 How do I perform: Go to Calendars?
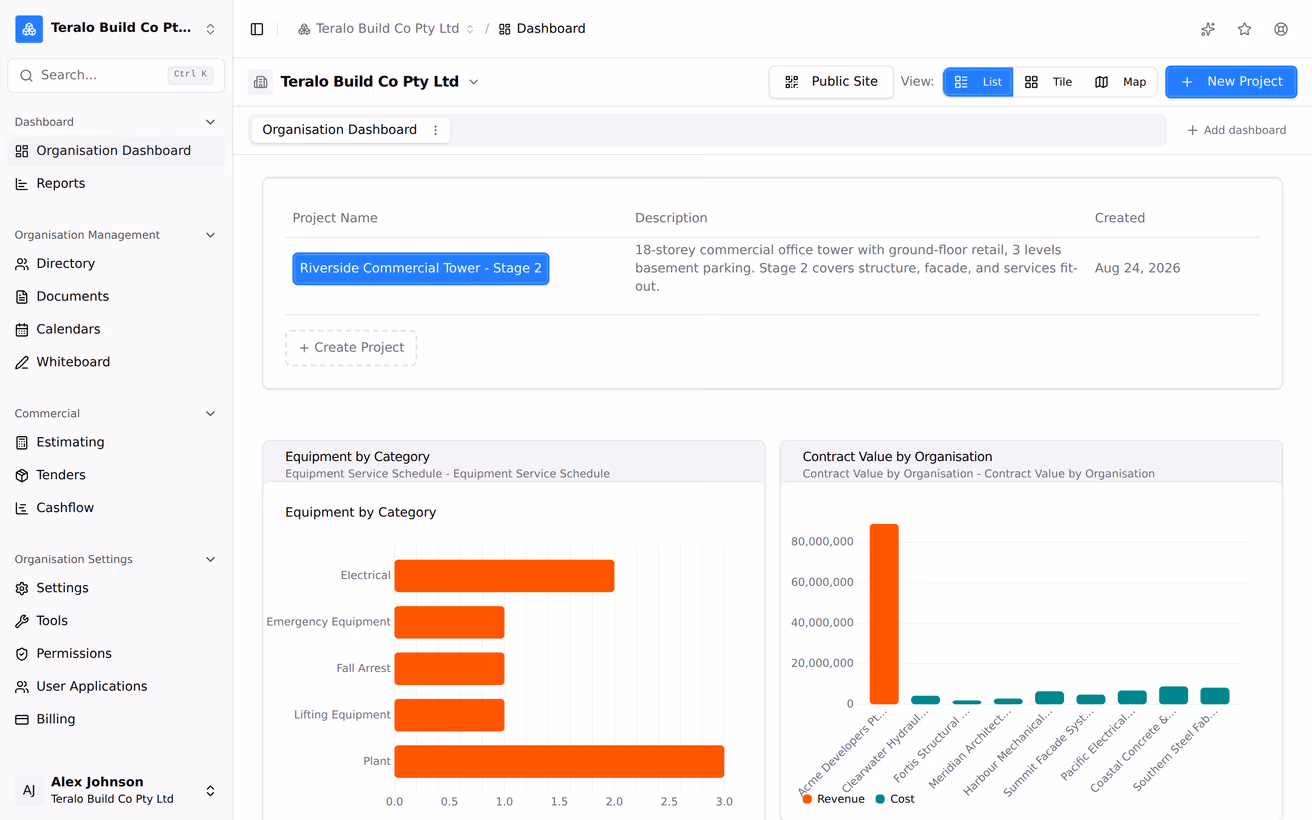click(116, 330)
